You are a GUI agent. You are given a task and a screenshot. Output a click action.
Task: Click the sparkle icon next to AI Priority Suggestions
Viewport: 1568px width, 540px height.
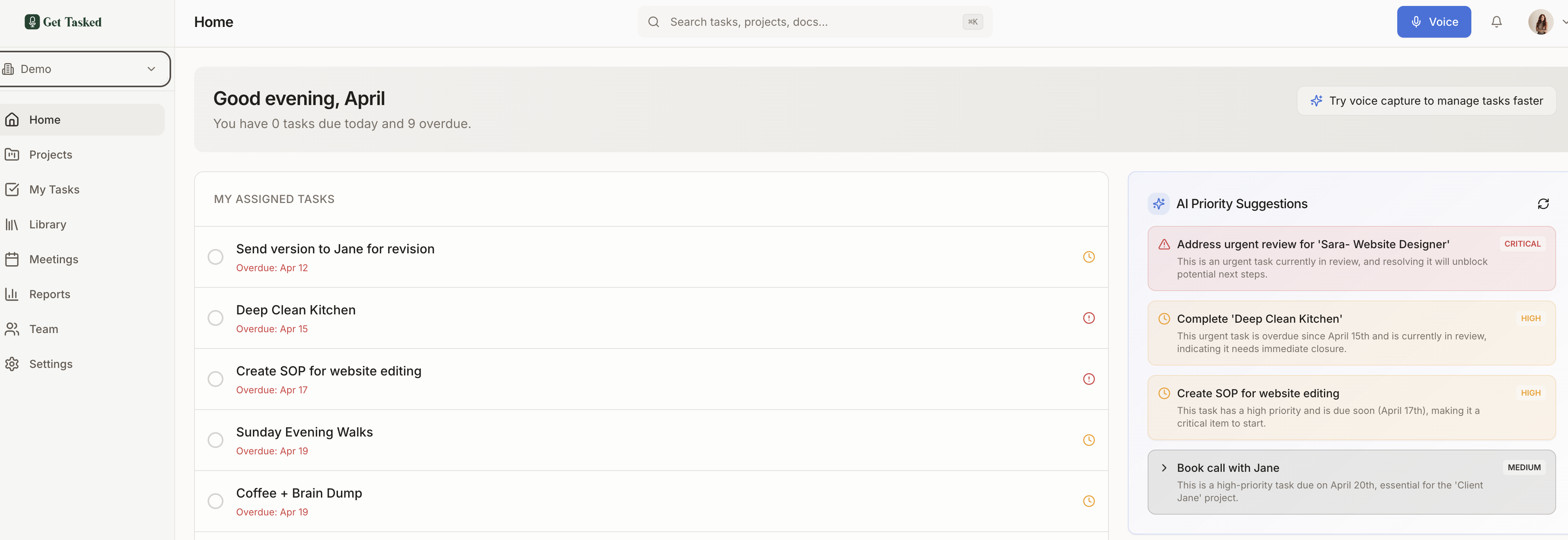[1158, 203]
